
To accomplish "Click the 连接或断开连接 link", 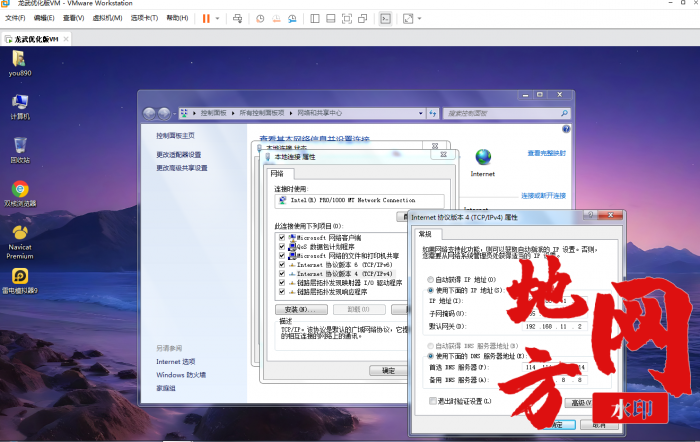I will pyautogui.click(x=543, y=196).
